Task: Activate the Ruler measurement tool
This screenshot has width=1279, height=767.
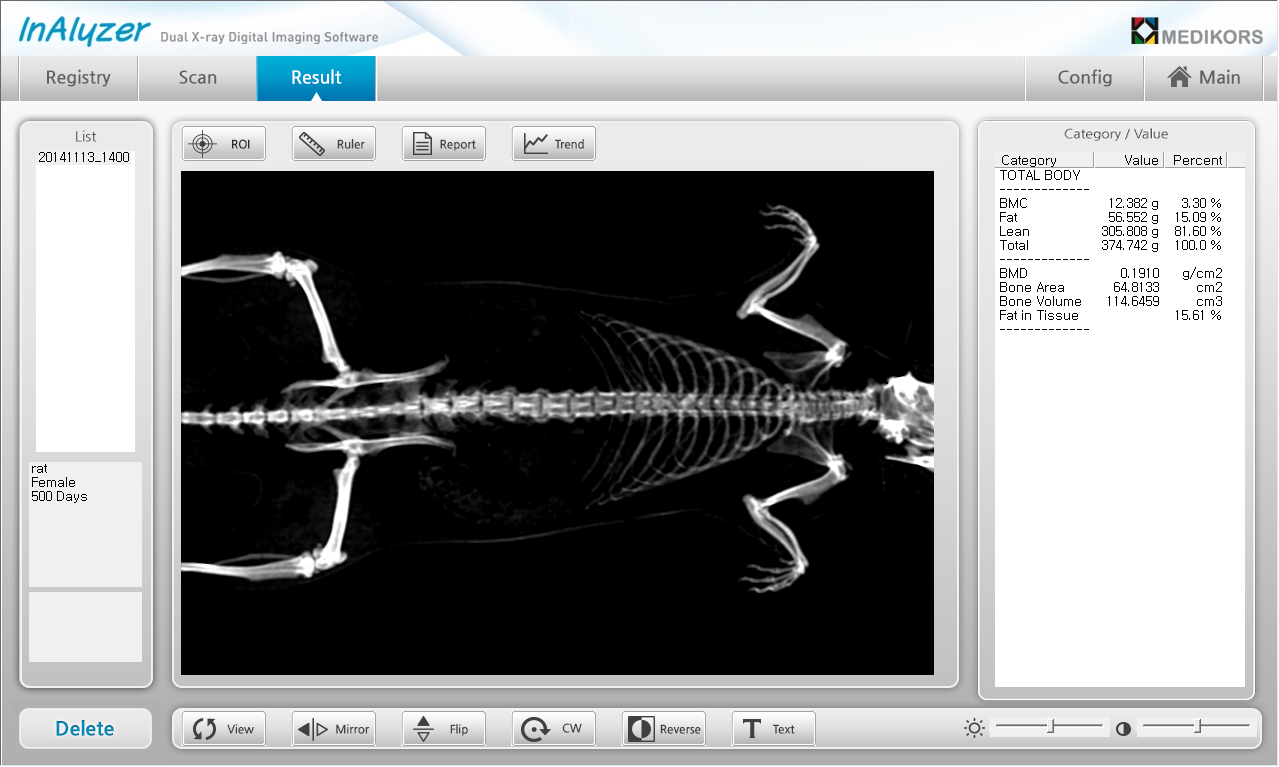Action: coord(334,144)
